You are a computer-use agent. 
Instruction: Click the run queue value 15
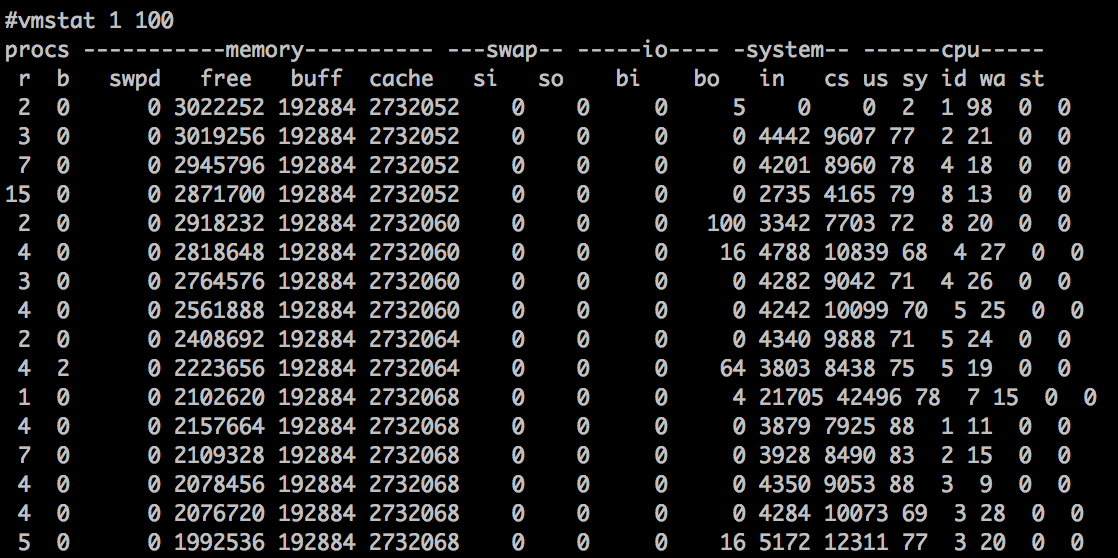17,194
